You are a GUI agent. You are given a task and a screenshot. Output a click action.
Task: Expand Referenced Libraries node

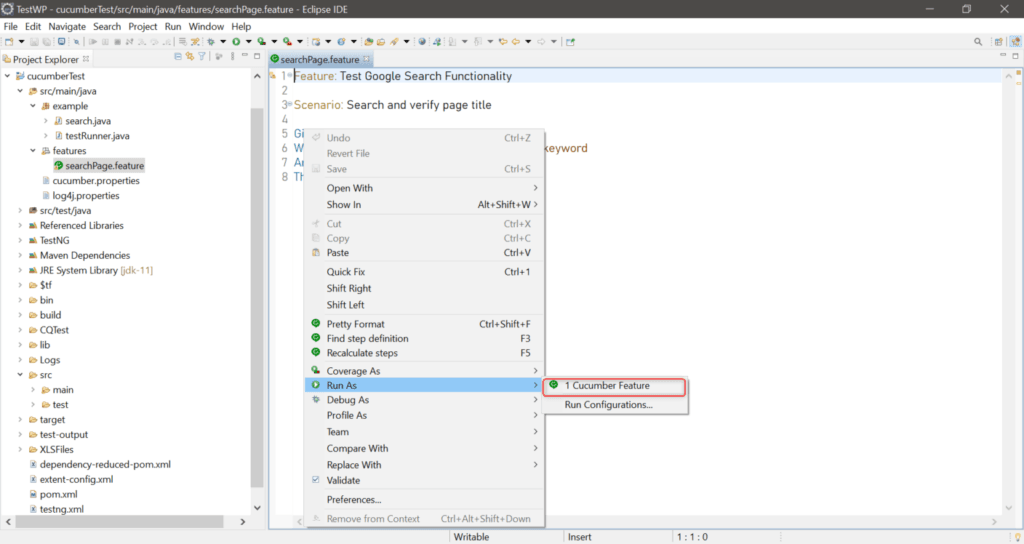coord(20,225)
